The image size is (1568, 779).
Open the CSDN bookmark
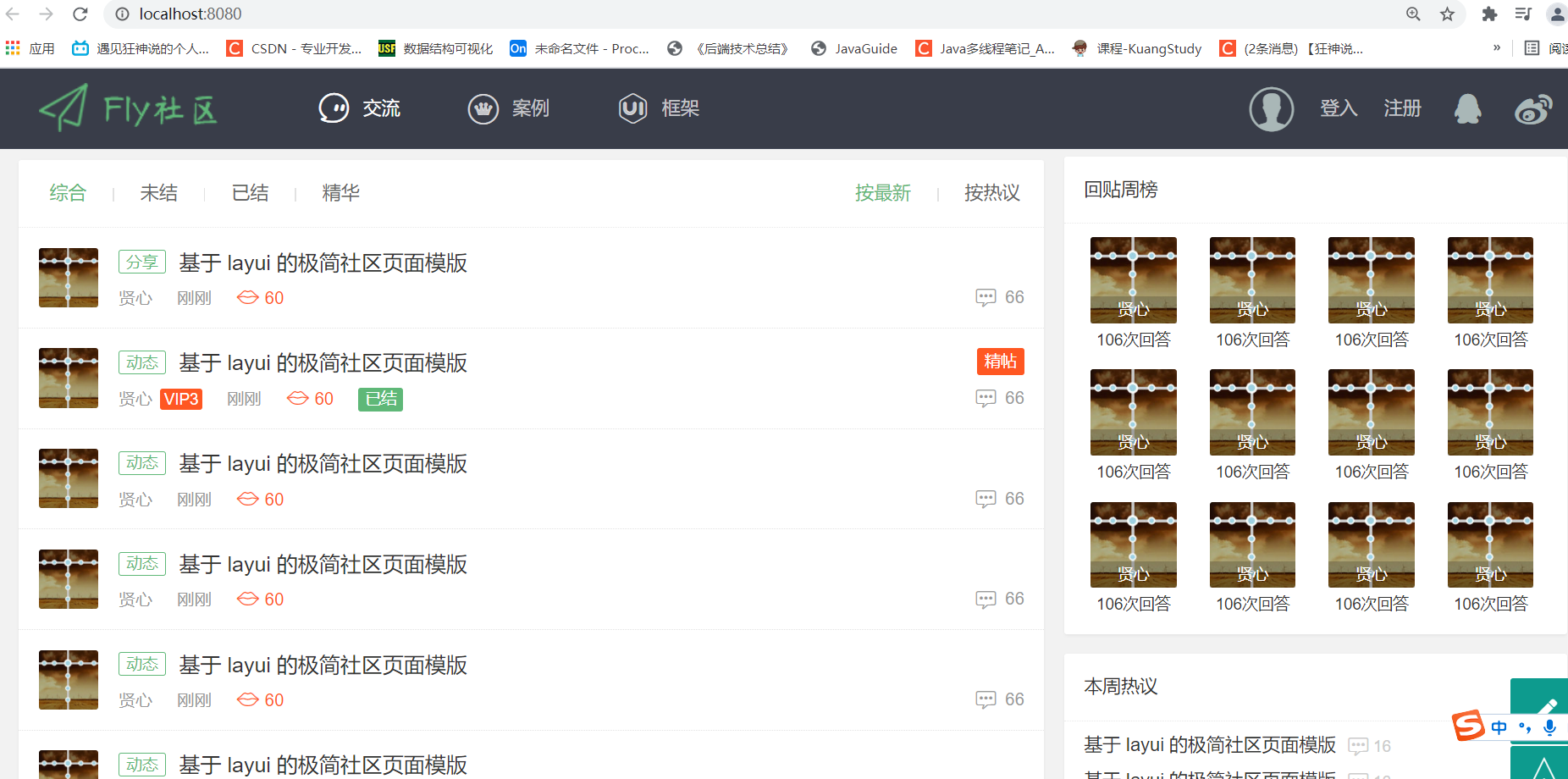pyautogui.click(x=295, y=48)
